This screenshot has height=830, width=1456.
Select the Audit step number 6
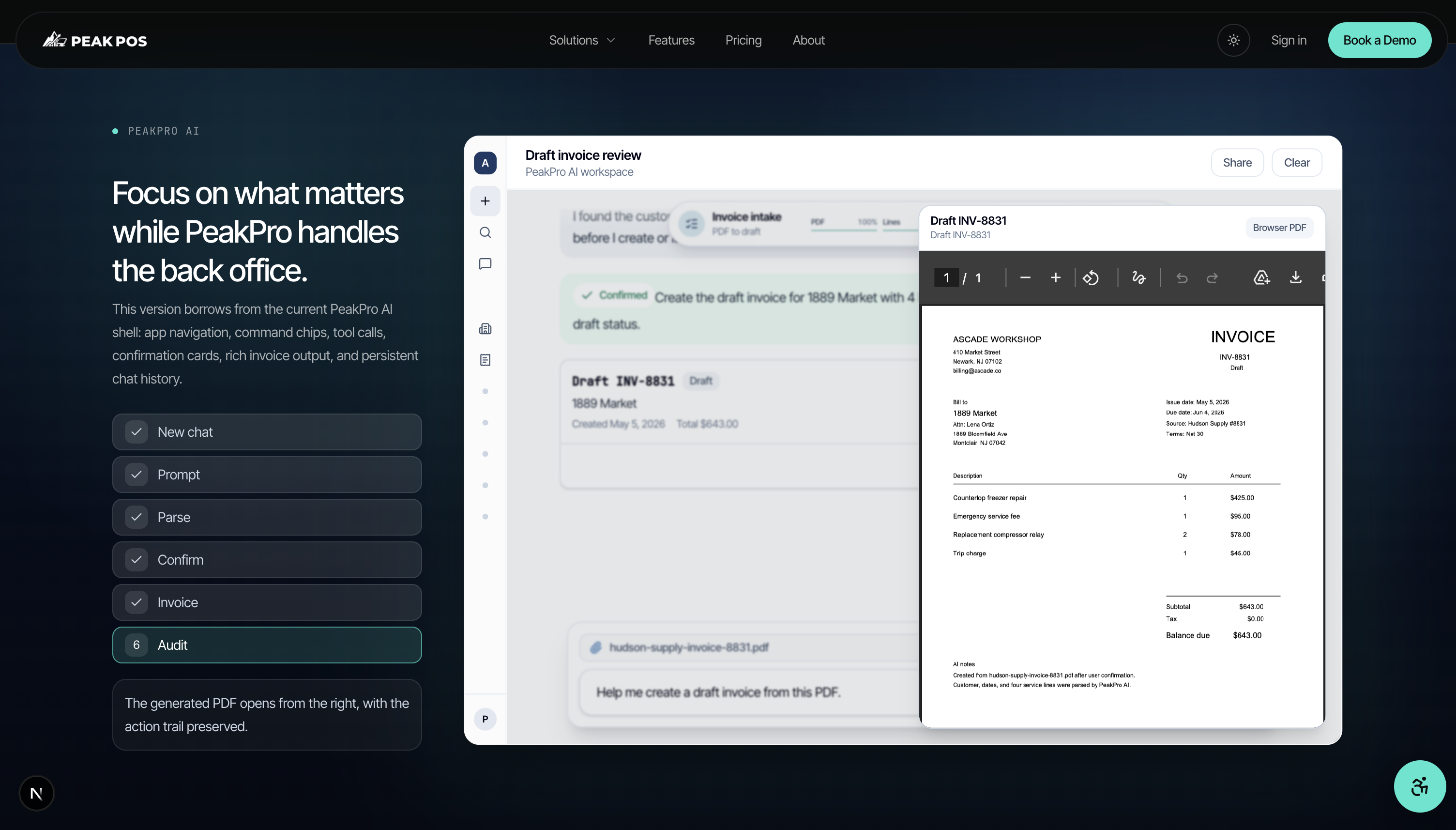tap(267, 645)
